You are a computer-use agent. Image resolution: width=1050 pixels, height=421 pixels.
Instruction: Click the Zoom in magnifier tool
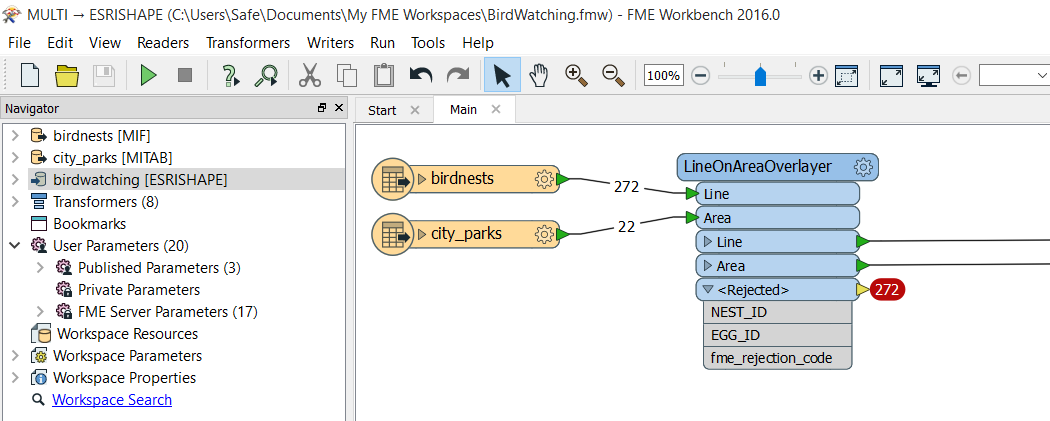click(577, 76)
